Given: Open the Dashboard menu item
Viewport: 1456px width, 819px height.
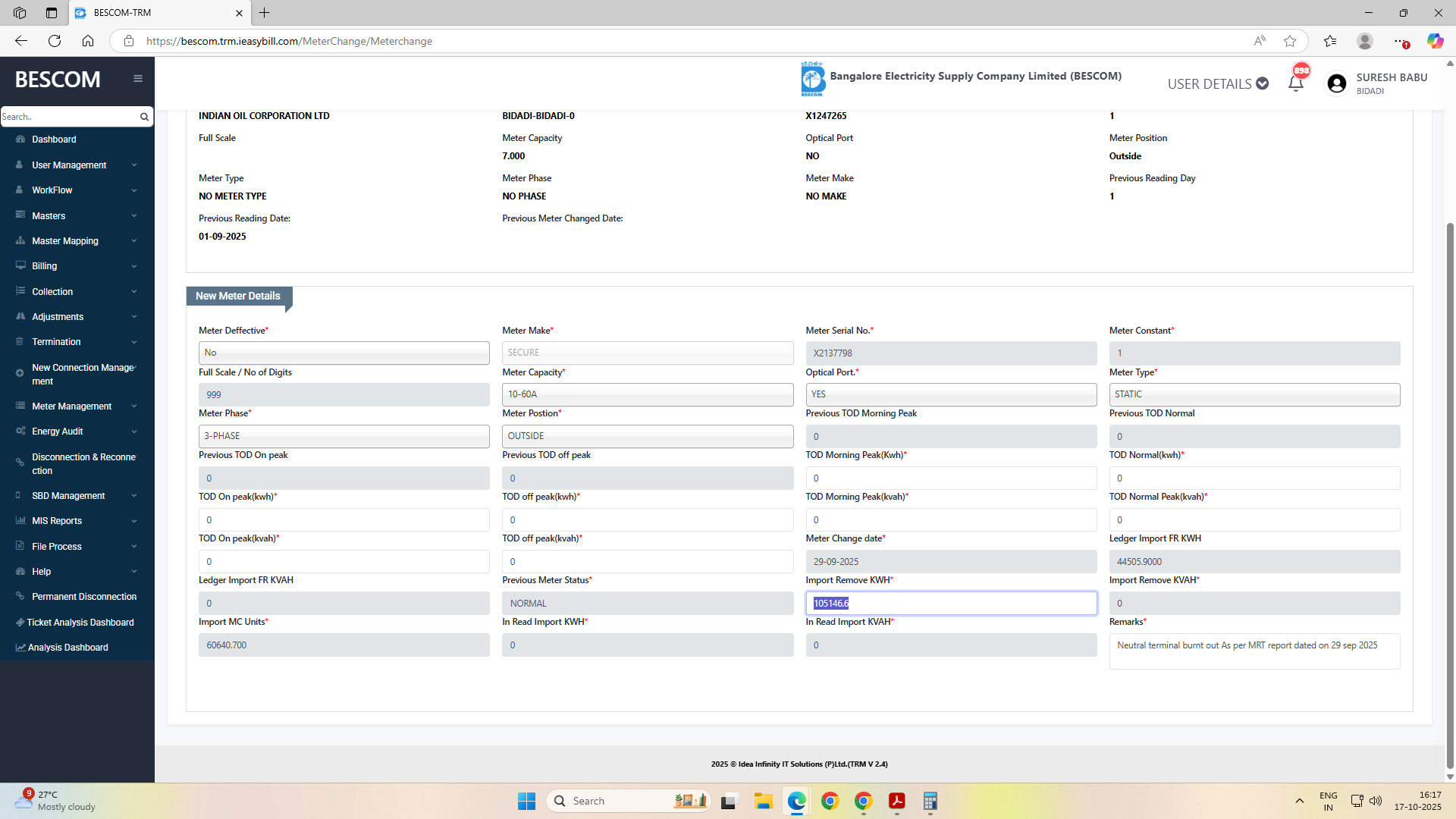Looking at the screenshot, I should click(54, 140).
